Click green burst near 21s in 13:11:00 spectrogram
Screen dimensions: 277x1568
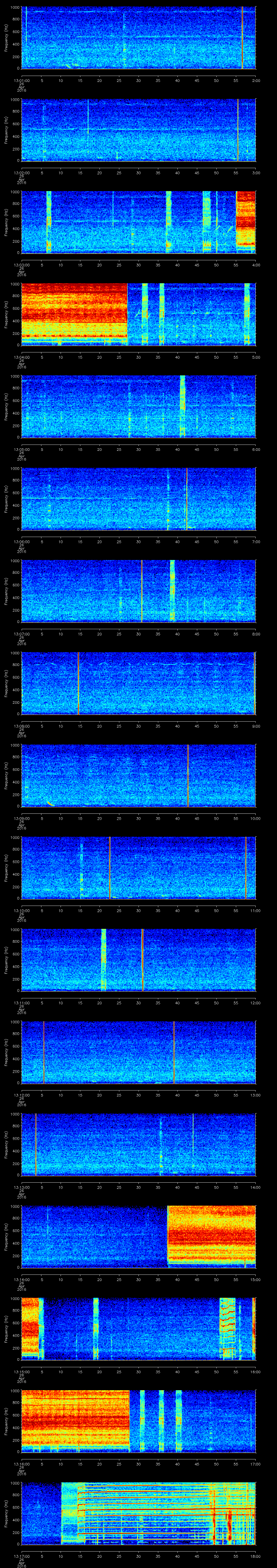pos(104,960)
